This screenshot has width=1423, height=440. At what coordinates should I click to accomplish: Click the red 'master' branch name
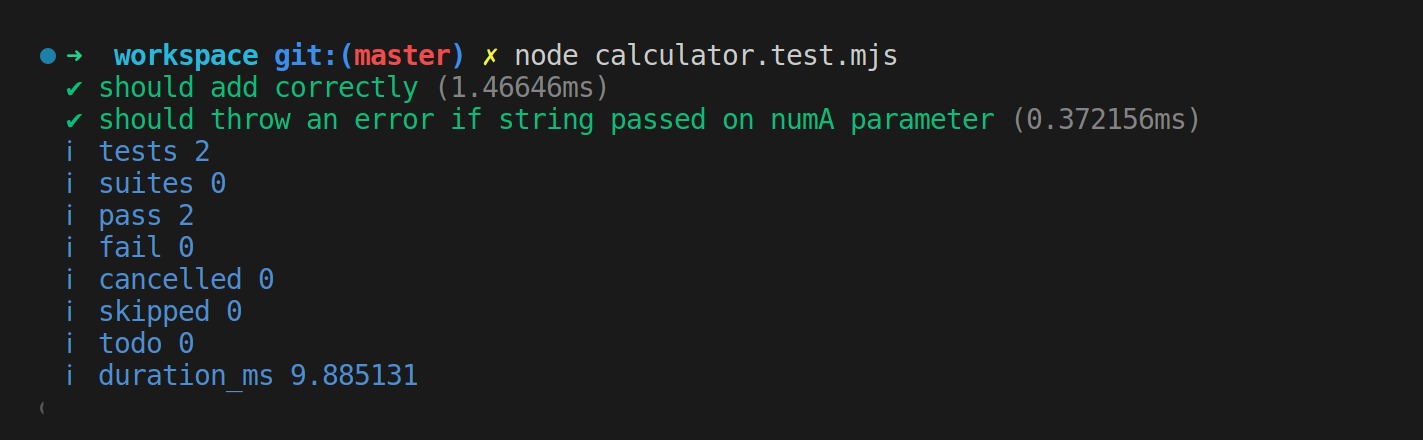tap(401, 56)
